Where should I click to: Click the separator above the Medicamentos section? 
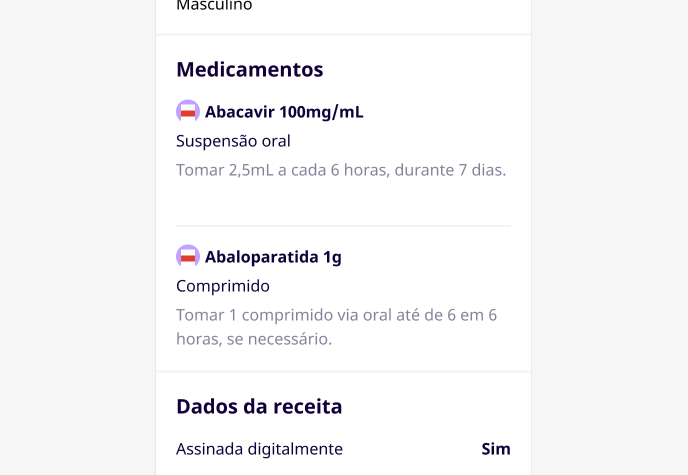click(x=343, y=35)
